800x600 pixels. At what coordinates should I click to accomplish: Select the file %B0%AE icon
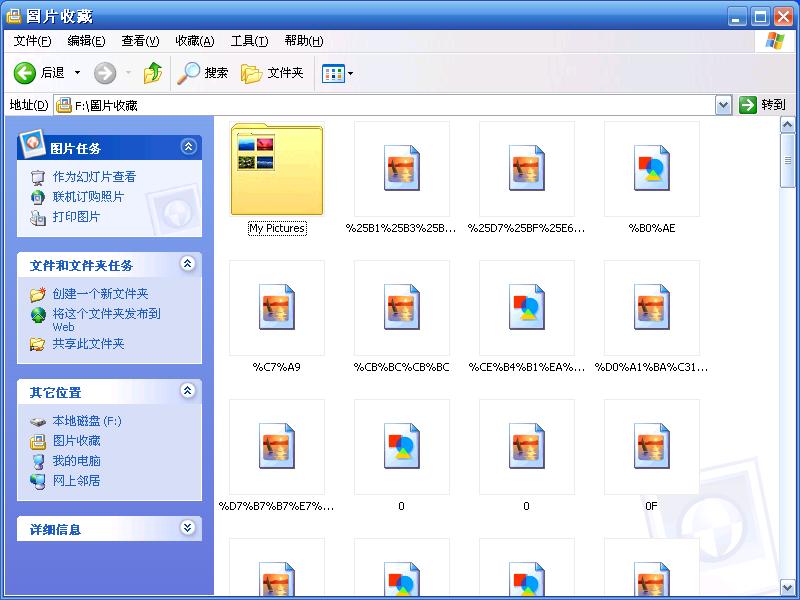click(652, 168)
